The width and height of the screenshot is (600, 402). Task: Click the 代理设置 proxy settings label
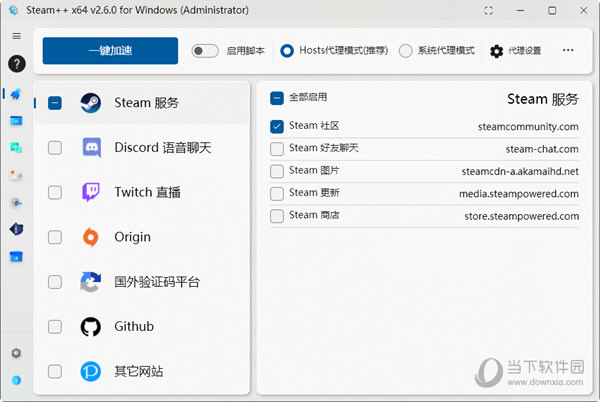(525, 51)
